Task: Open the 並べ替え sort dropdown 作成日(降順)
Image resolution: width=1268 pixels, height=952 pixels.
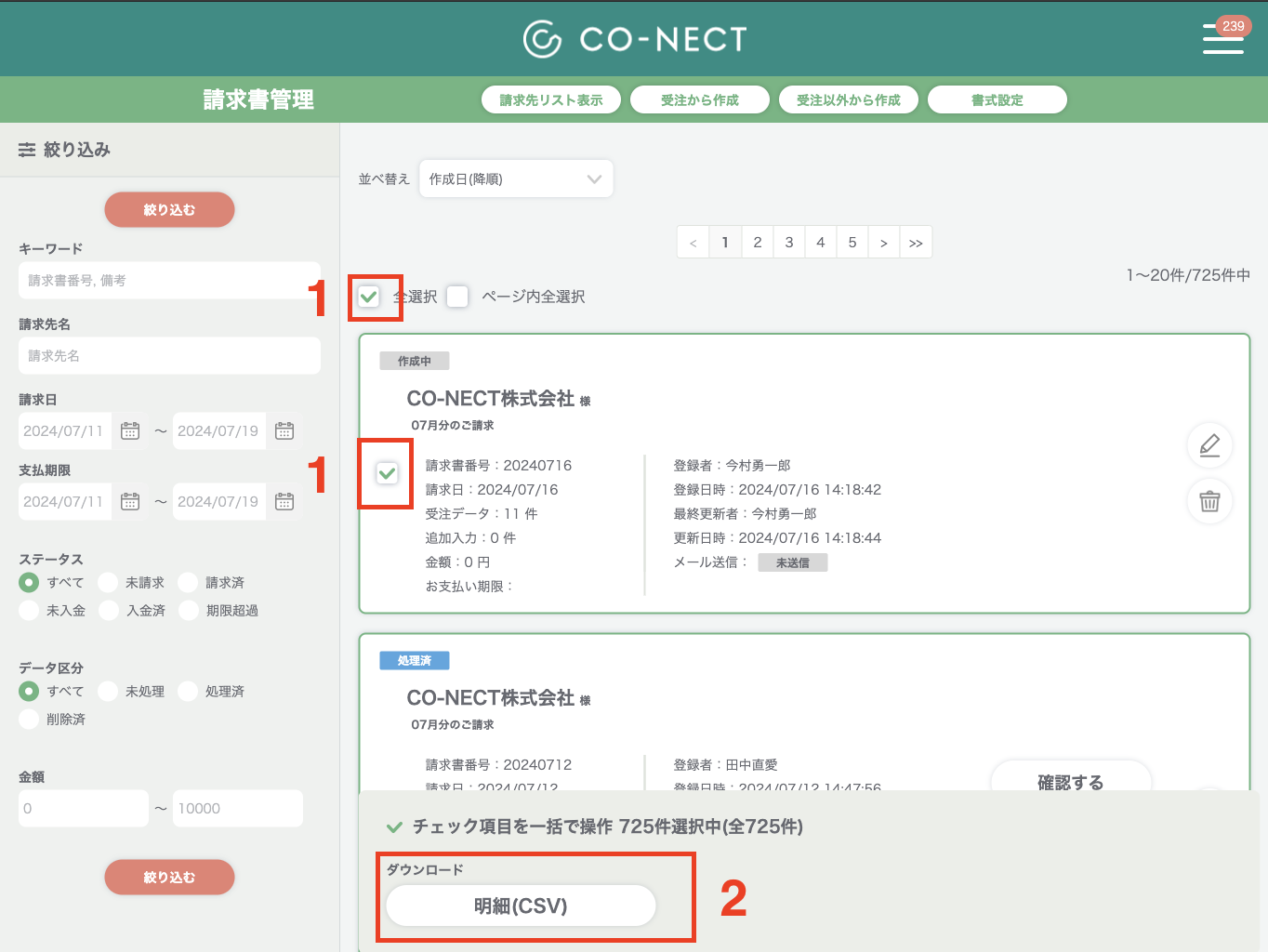Action: pos(516,178)
